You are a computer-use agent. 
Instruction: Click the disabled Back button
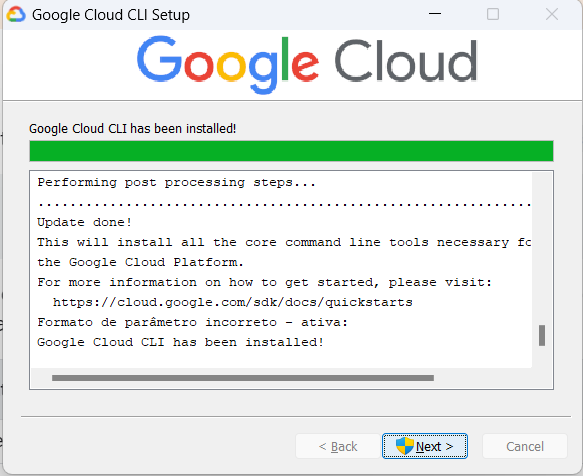coord(338,446)
